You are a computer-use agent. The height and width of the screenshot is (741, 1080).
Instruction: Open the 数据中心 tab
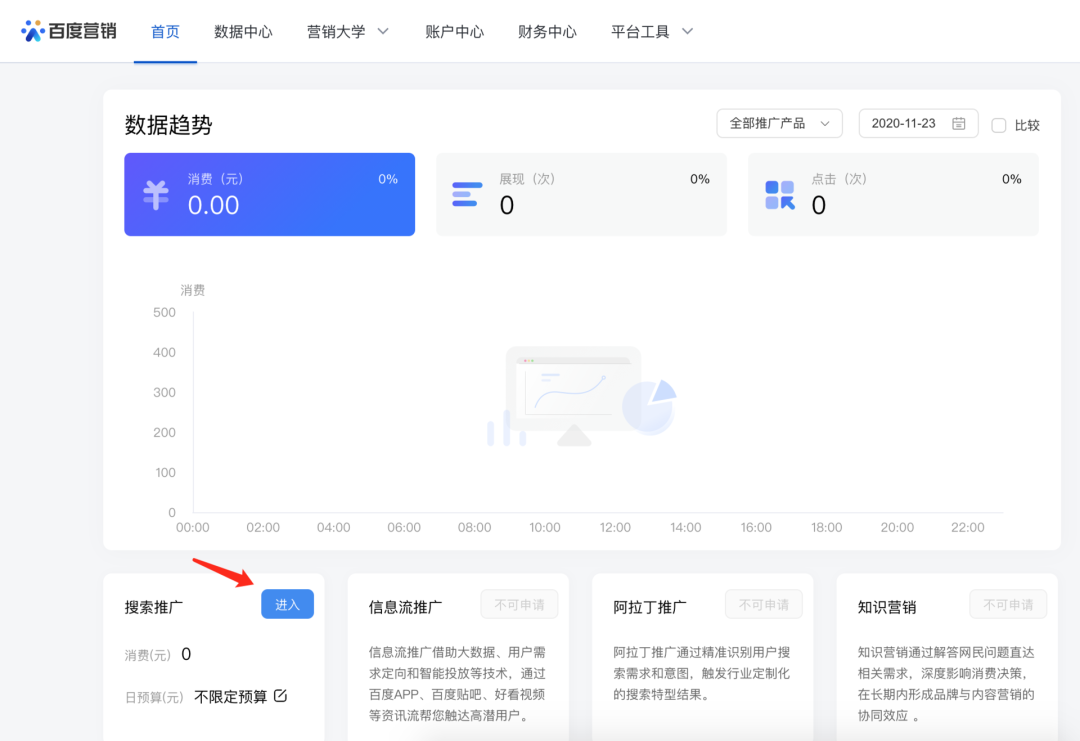pyautogui.click(x=243, y=32)
